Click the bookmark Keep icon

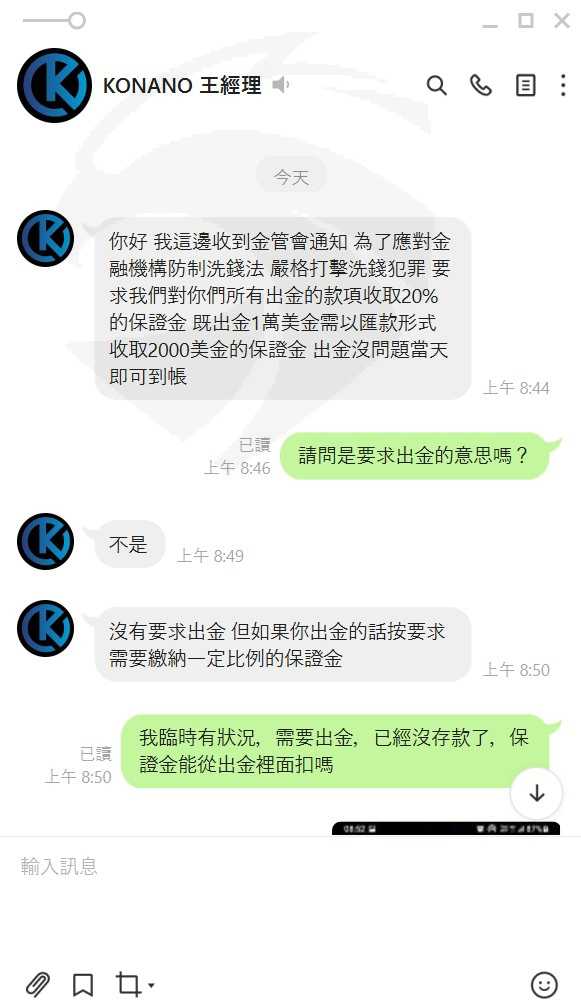[83, 985]
